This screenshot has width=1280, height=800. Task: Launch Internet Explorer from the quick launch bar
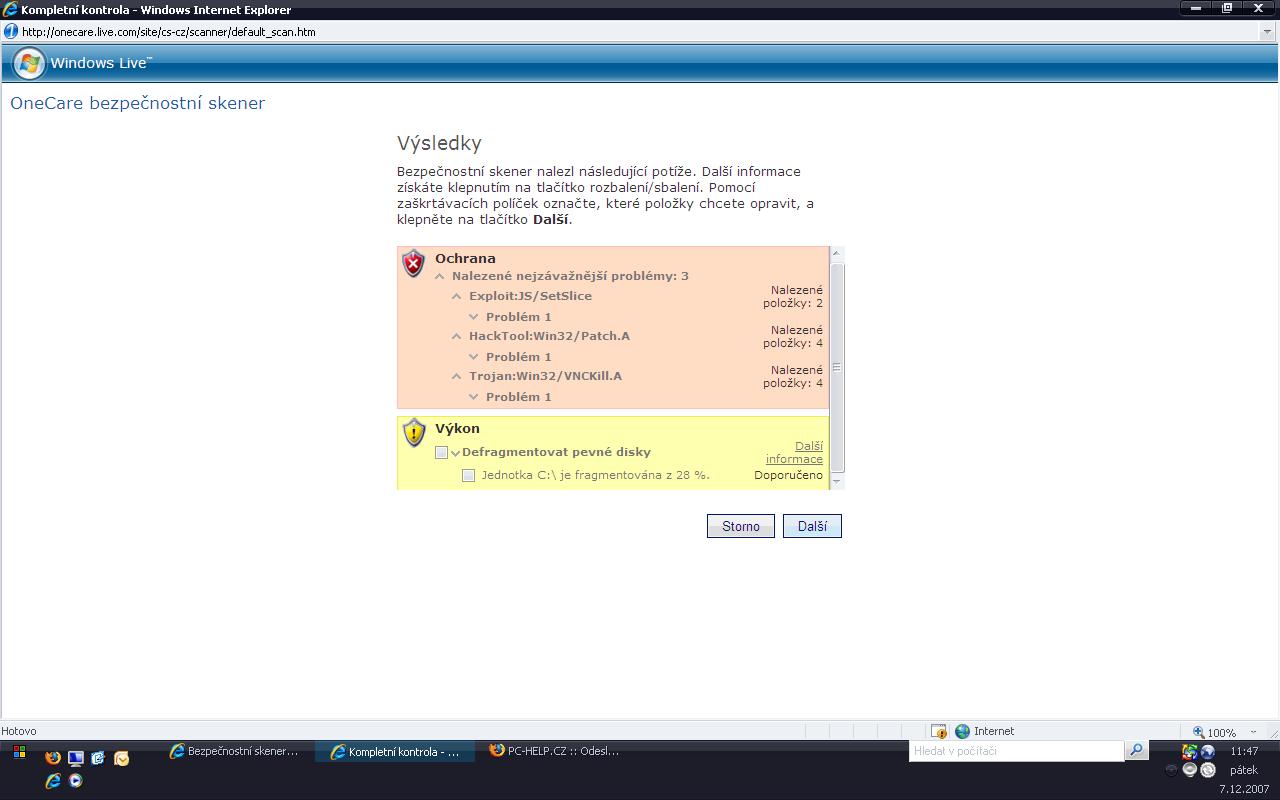(53, 781)
